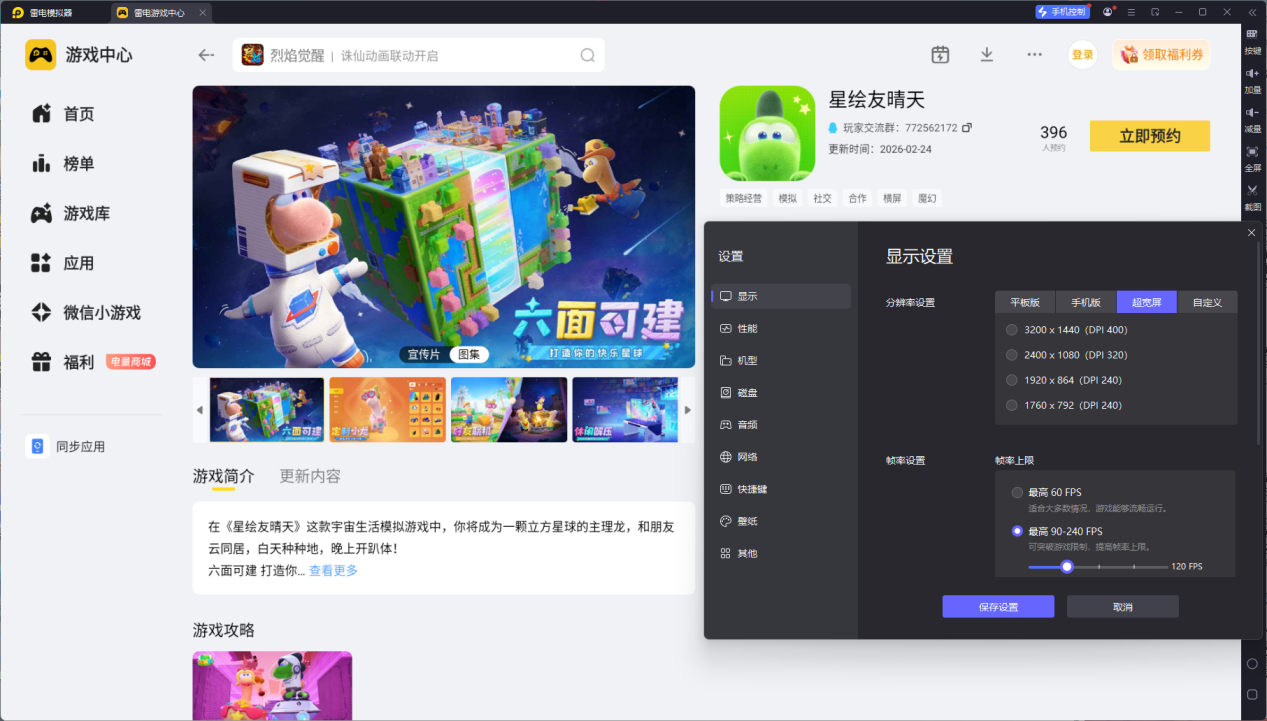Show next screenshots with right thumbnail arrow
1267x721 pixels.
(687, 410)
